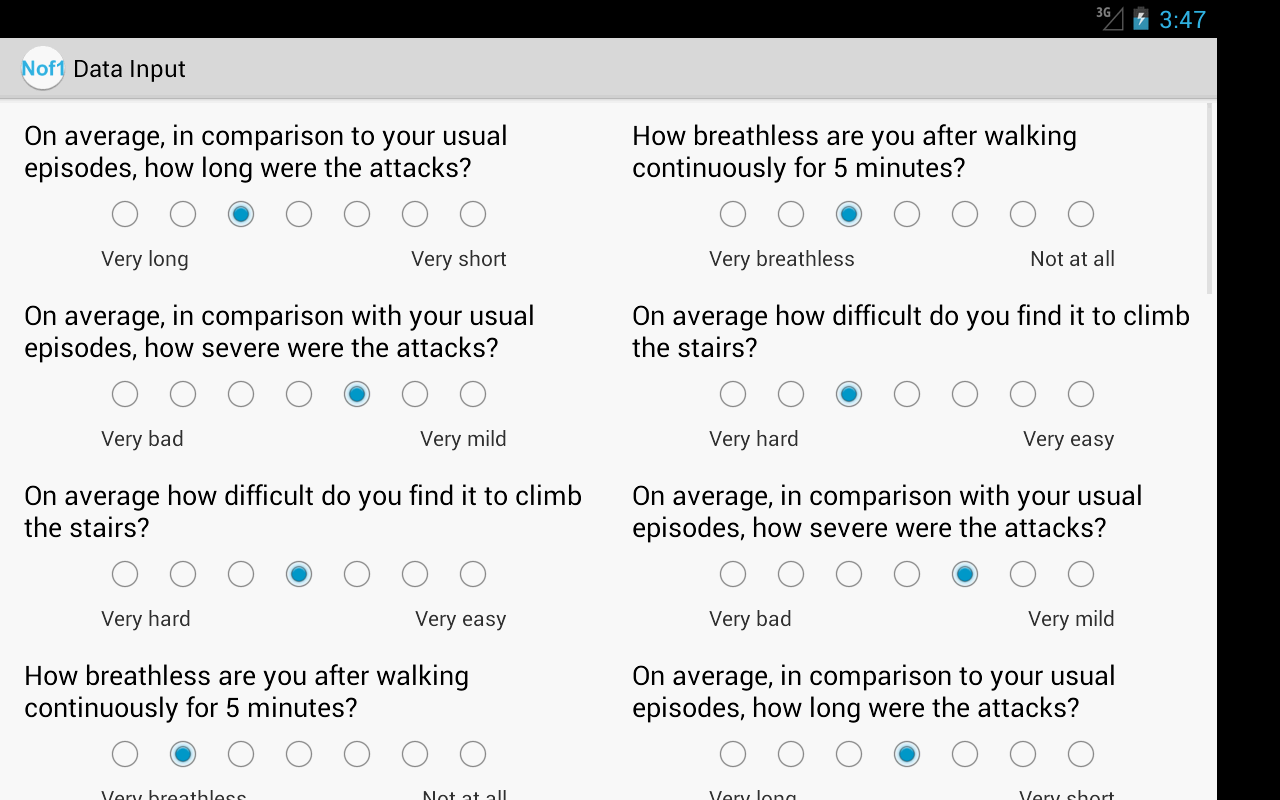Tap the 3:47 clock in status bar
Image resolution: width=1280 pixels, height=800 pixels.
pyautogui.click(x=1182, y=19)
